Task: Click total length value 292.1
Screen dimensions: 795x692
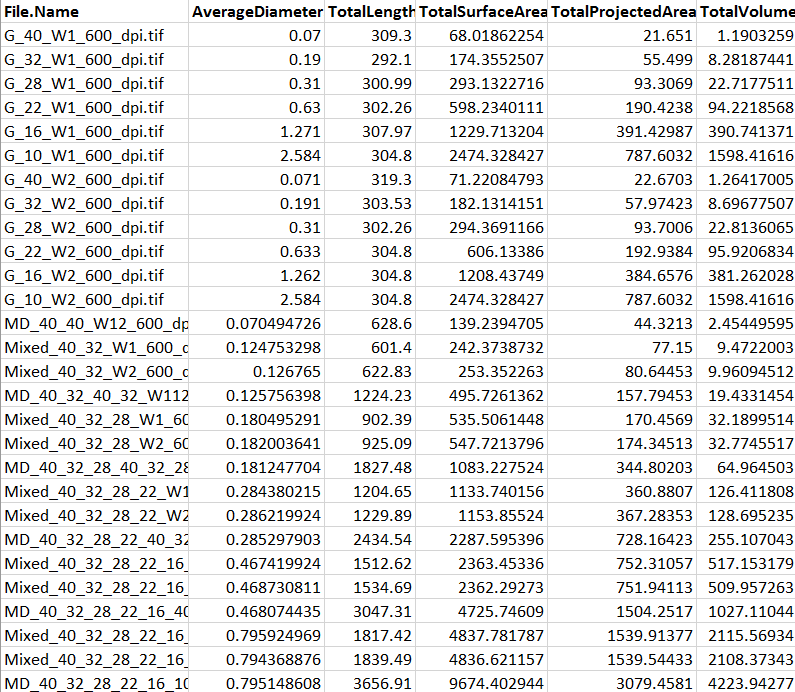Action: tap(370, 59)
